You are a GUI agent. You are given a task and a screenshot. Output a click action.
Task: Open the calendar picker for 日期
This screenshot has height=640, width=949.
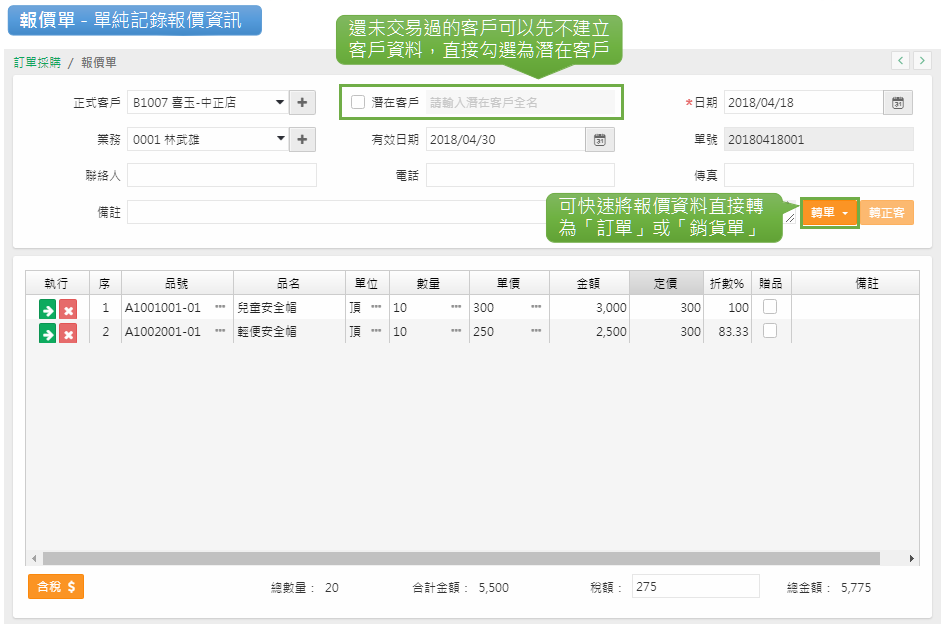click(x=897, y=102)
